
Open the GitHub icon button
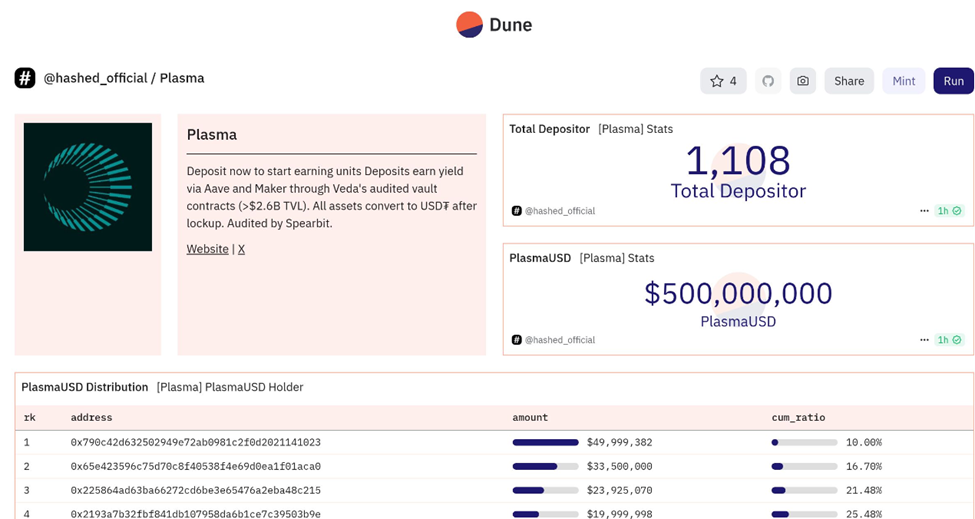(768, 81)
